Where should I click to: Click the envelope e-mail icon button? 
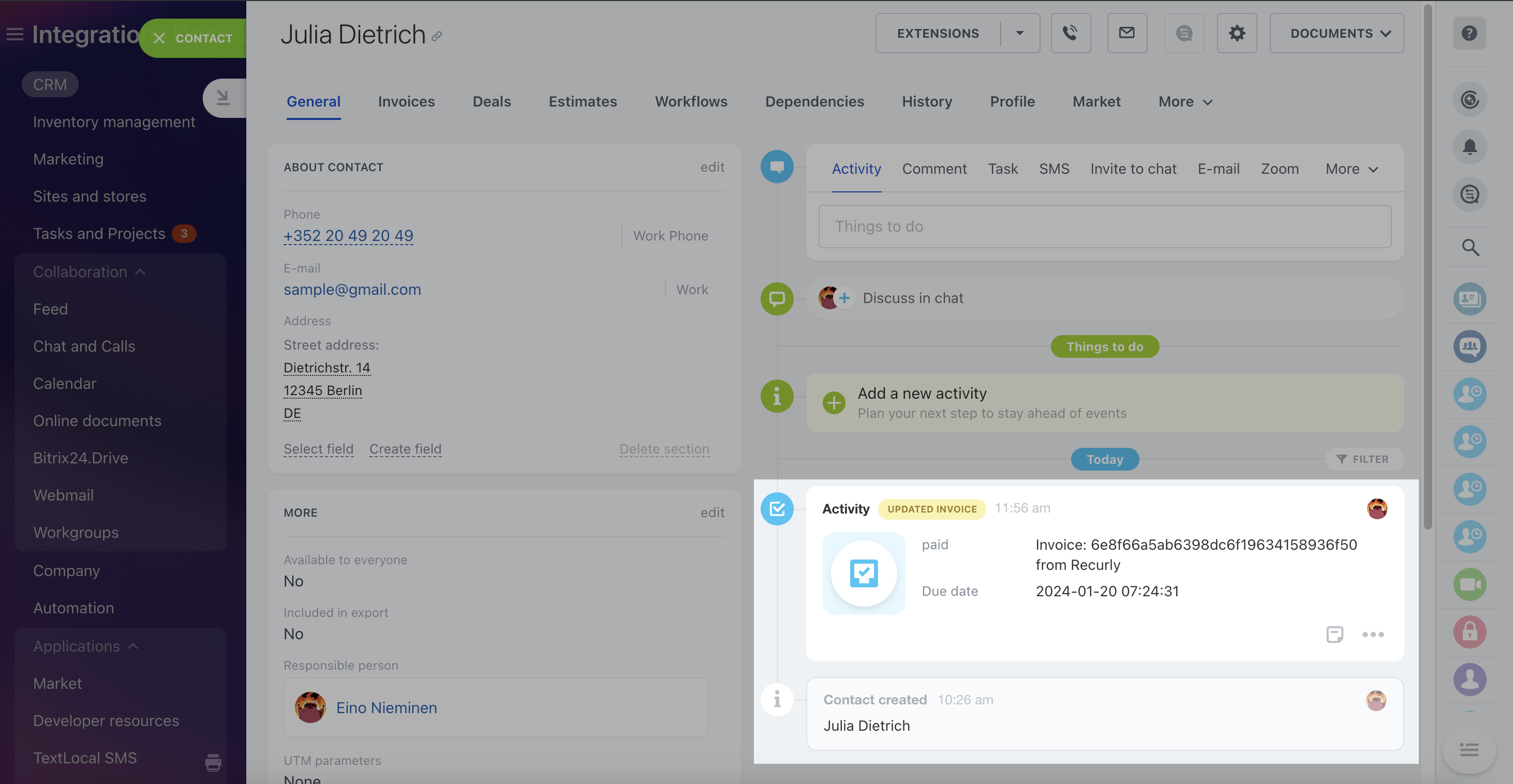click(x=1126, y=34)
